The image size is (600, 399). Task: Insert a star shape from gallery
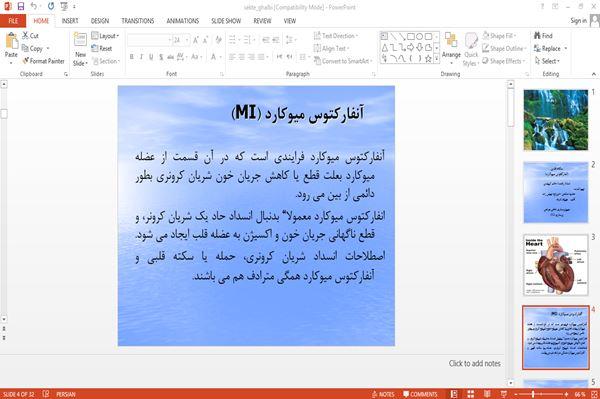428,59
